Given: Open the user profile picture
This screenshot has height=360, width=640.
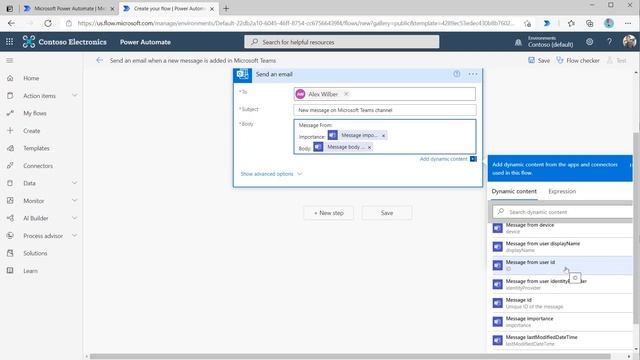Looking at the screenshot, I should 629,42.
